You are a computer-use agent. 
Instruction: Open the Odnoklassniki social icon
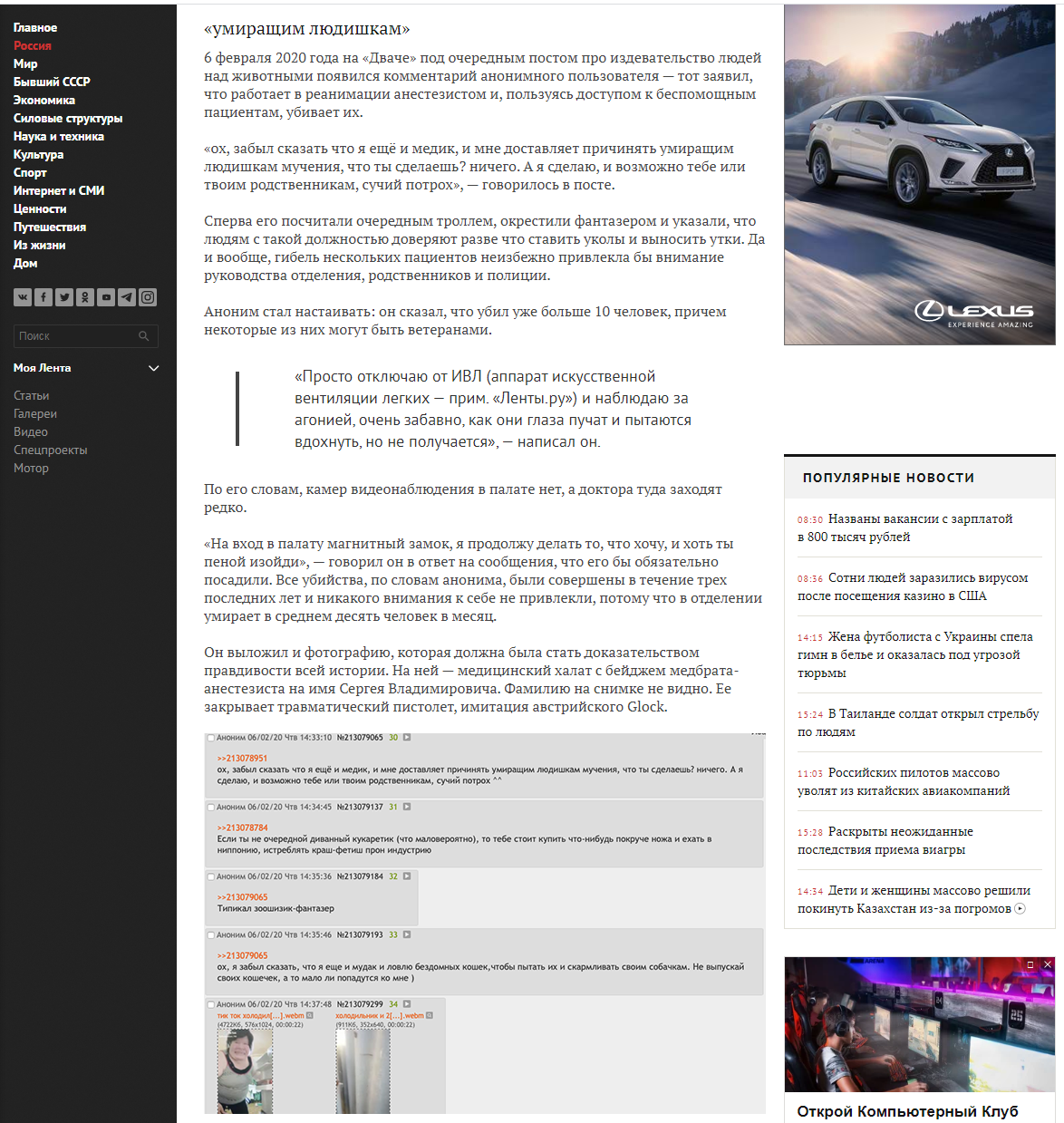[85, 296]
